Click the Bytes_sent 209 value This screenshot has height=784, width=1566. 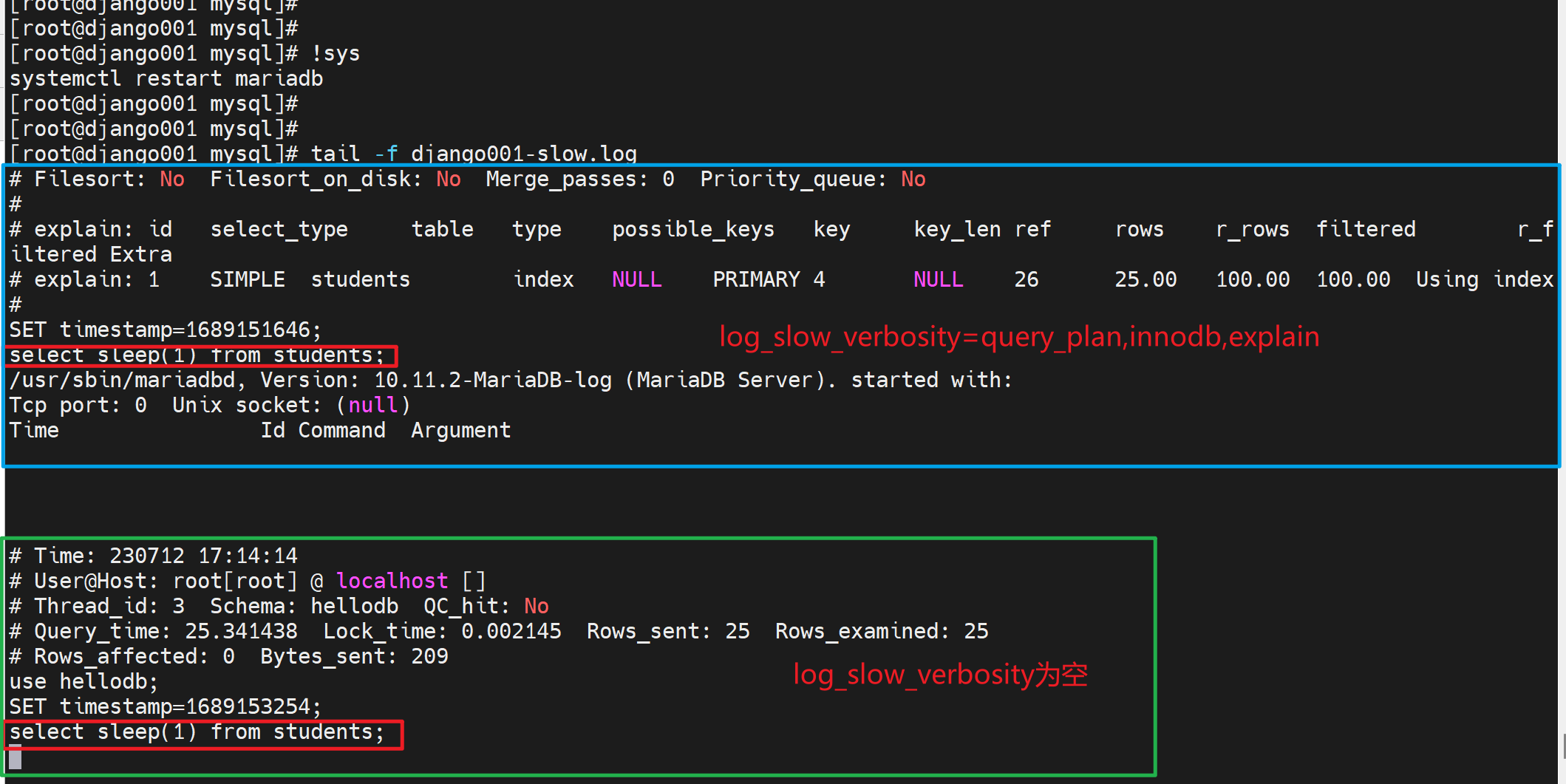tap(429, 656)
